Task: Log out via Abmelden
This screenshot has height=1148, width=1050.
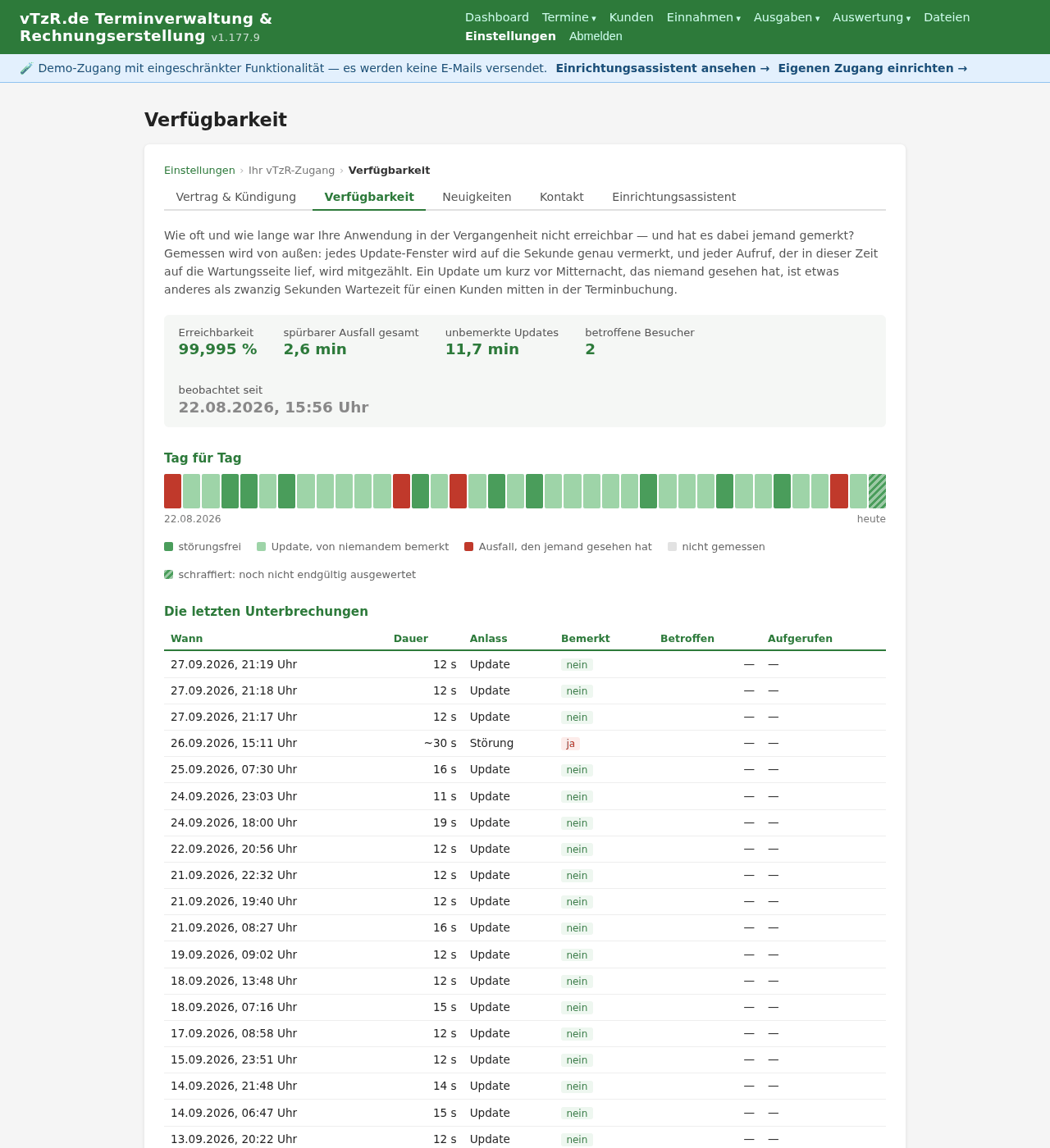Action: tap(596, 36)
